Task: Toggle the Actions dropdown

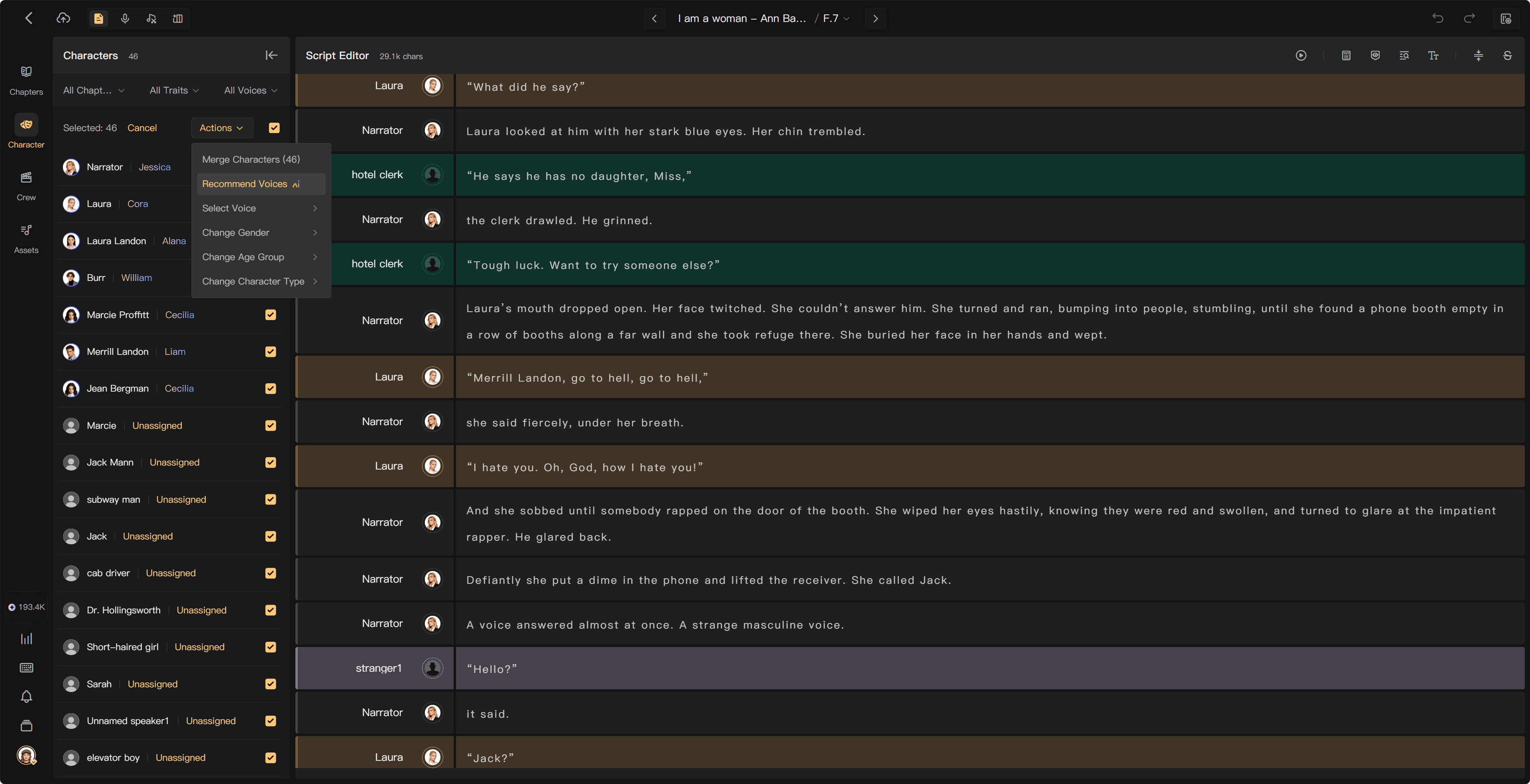Action: point(221,128)
